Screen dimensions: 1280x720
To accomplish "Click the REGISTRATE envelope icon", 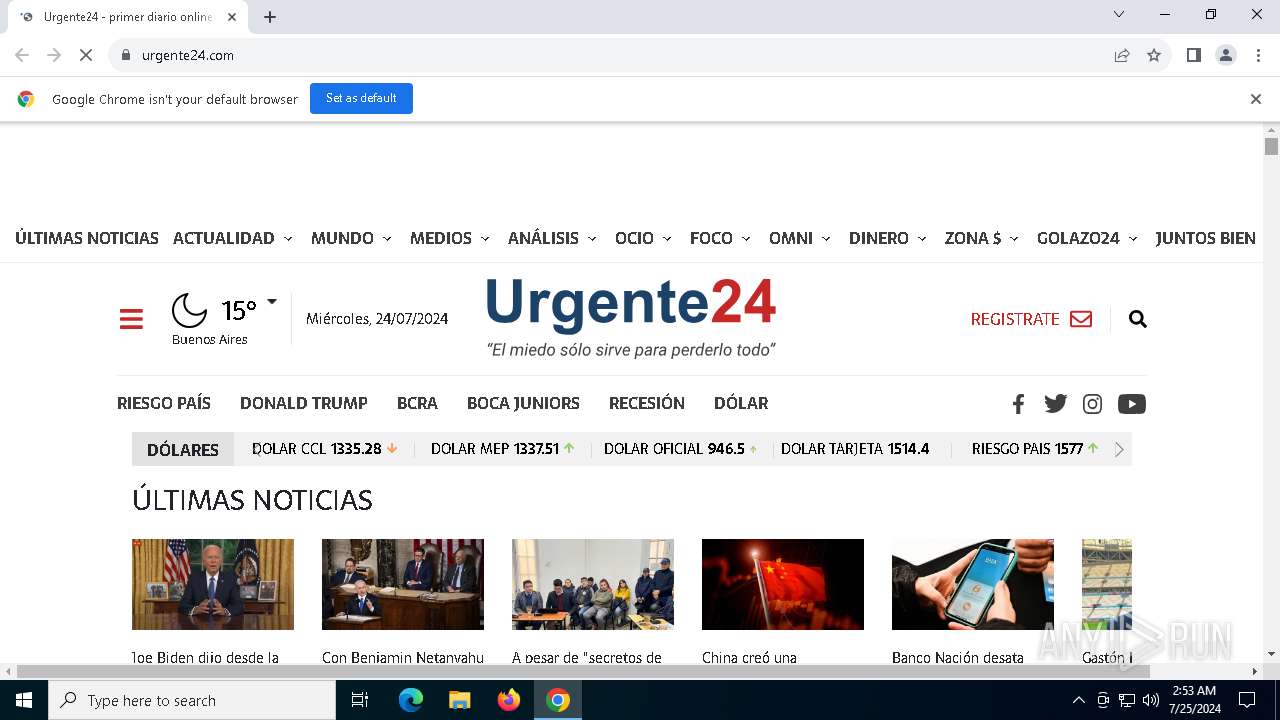I will tap(1081, 319).
